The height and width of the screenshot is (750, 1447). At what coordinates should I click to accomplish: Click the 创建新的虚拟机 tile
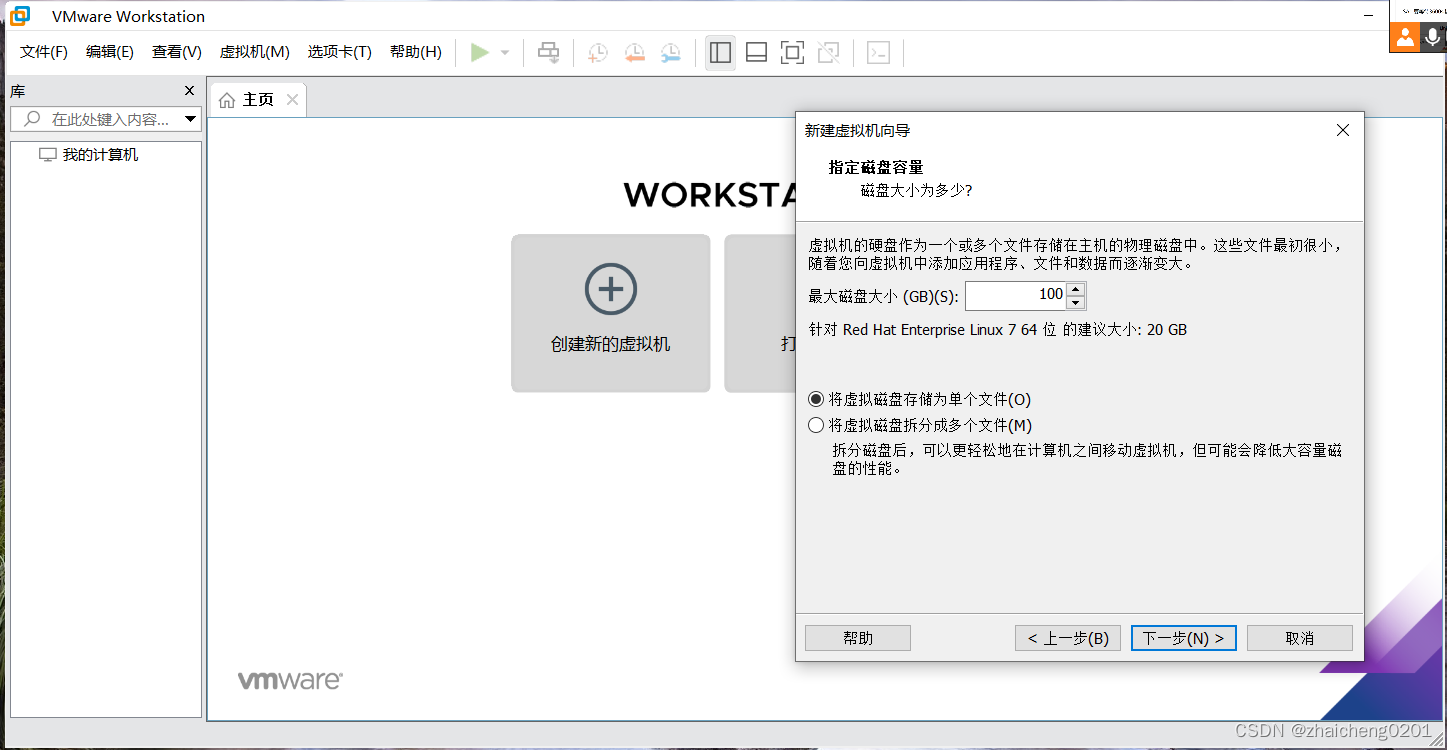point(611,313)
